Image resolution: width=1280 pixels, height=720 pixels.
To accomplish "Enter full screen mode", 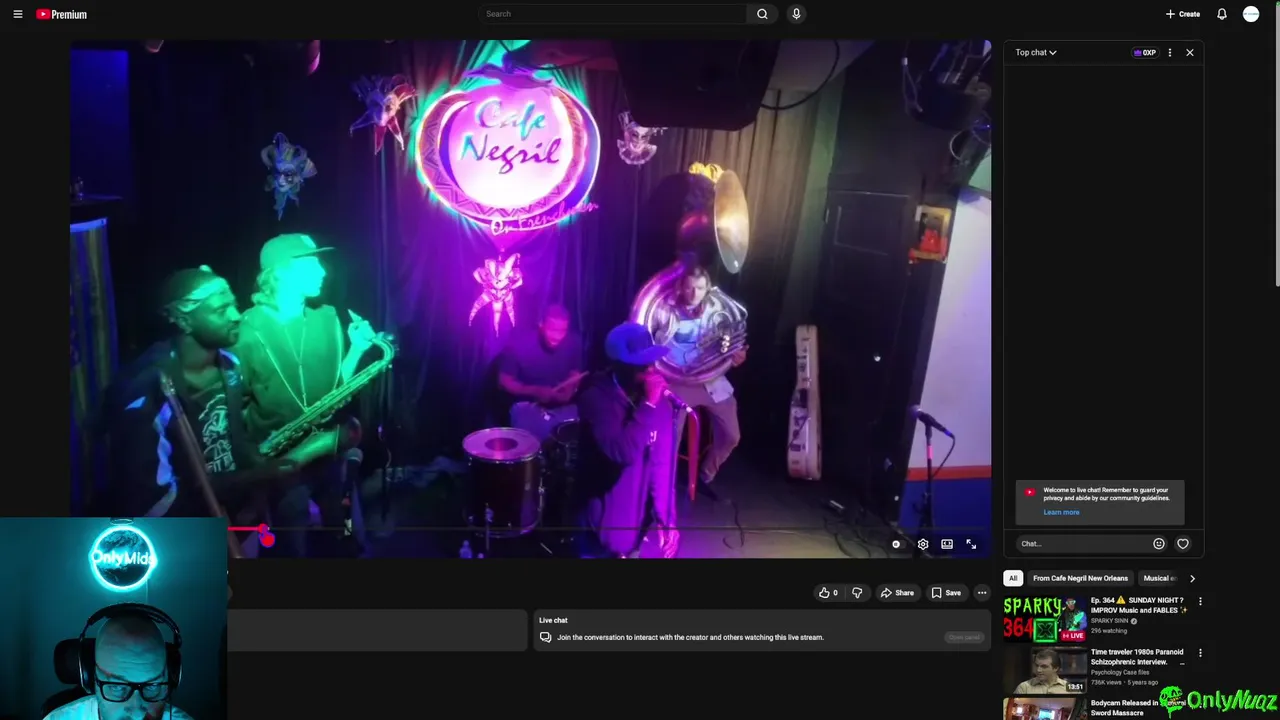I will pyautogui.click(x=971, y=544).
